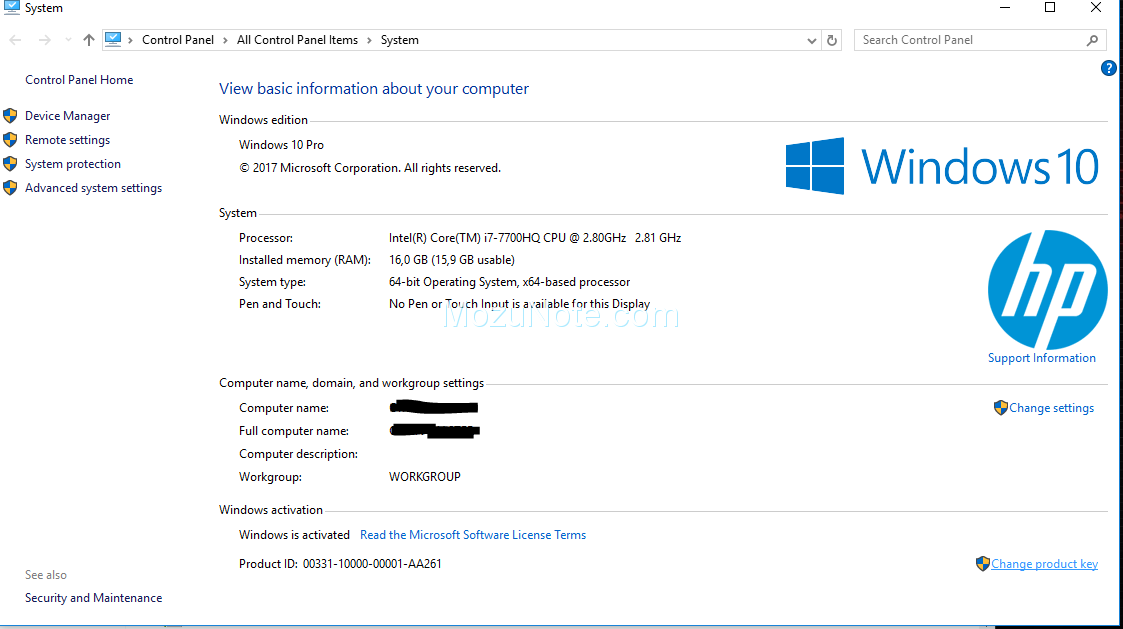Screen dimensions: 1123x629
Task: Read the Microsoft Software License Terms
Action: [473, 535]
